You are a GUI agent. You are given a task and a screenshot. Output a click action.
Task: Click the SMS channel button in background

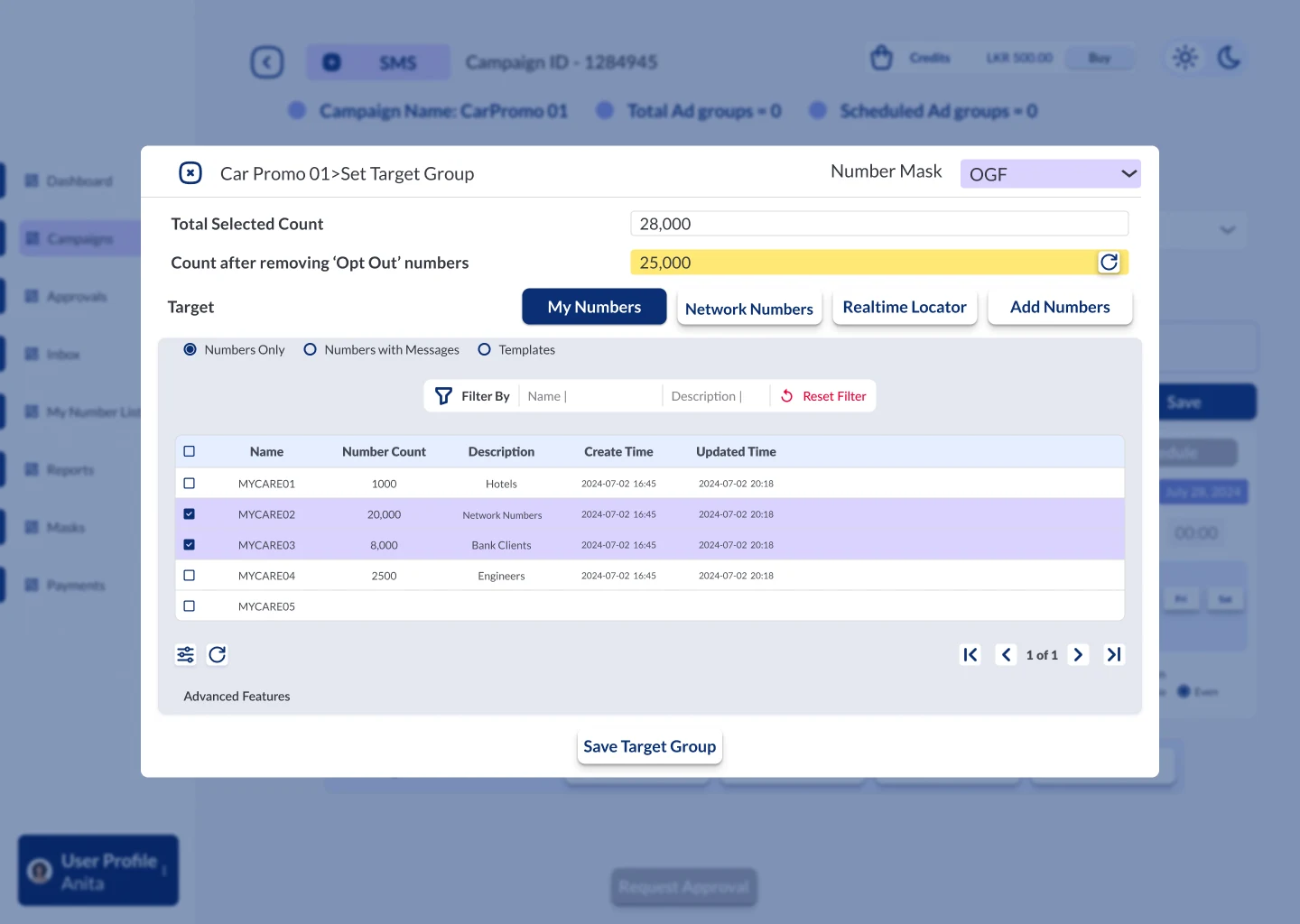(378, 62)
